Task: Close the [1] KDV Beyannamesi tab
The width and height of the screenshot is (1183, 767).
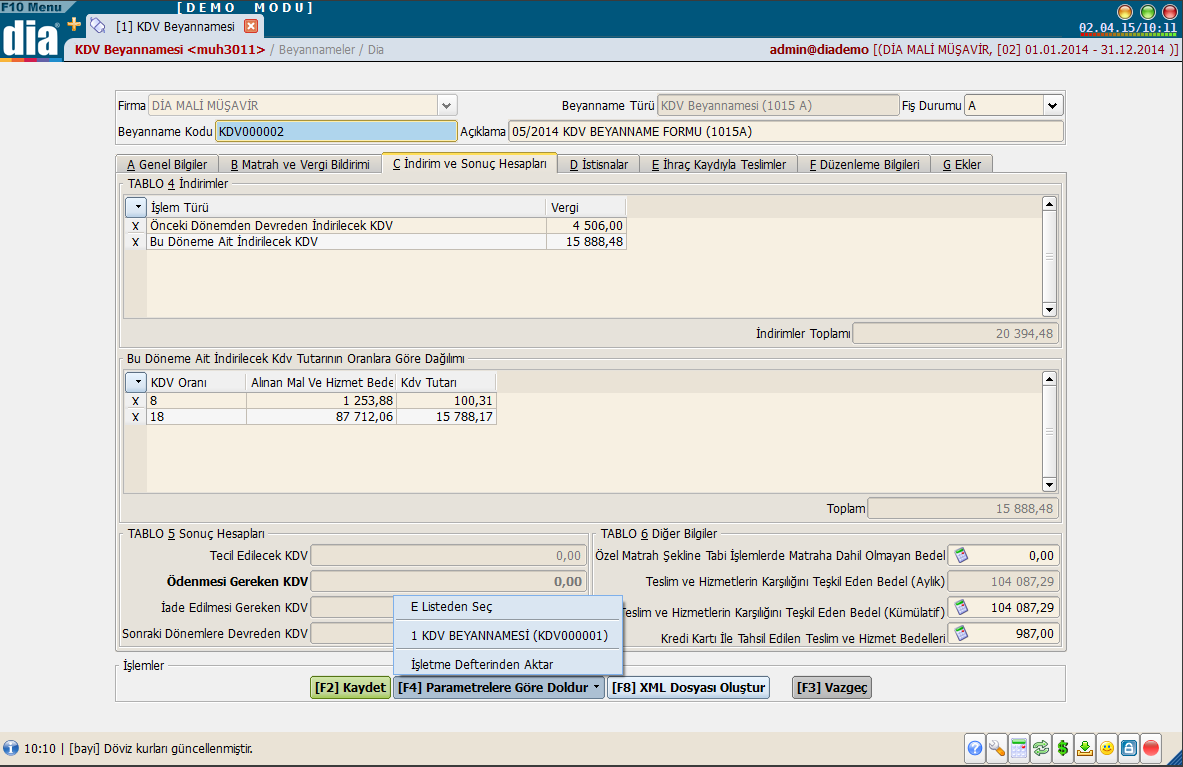Action: pos(251,26)
